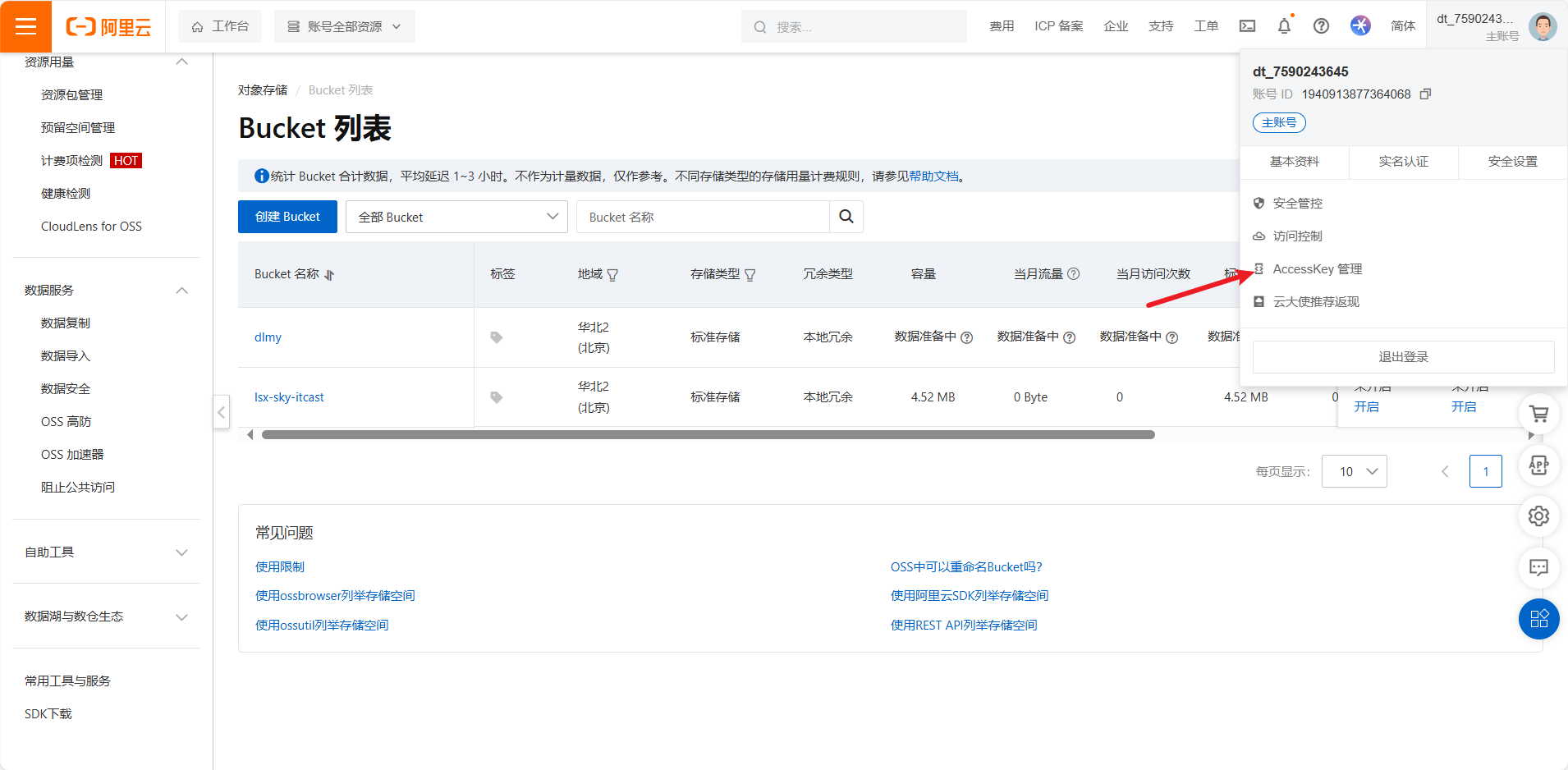Click the tag icon beside dlmy bucket
Screen dimensions: 1568x770
point(496,337)
